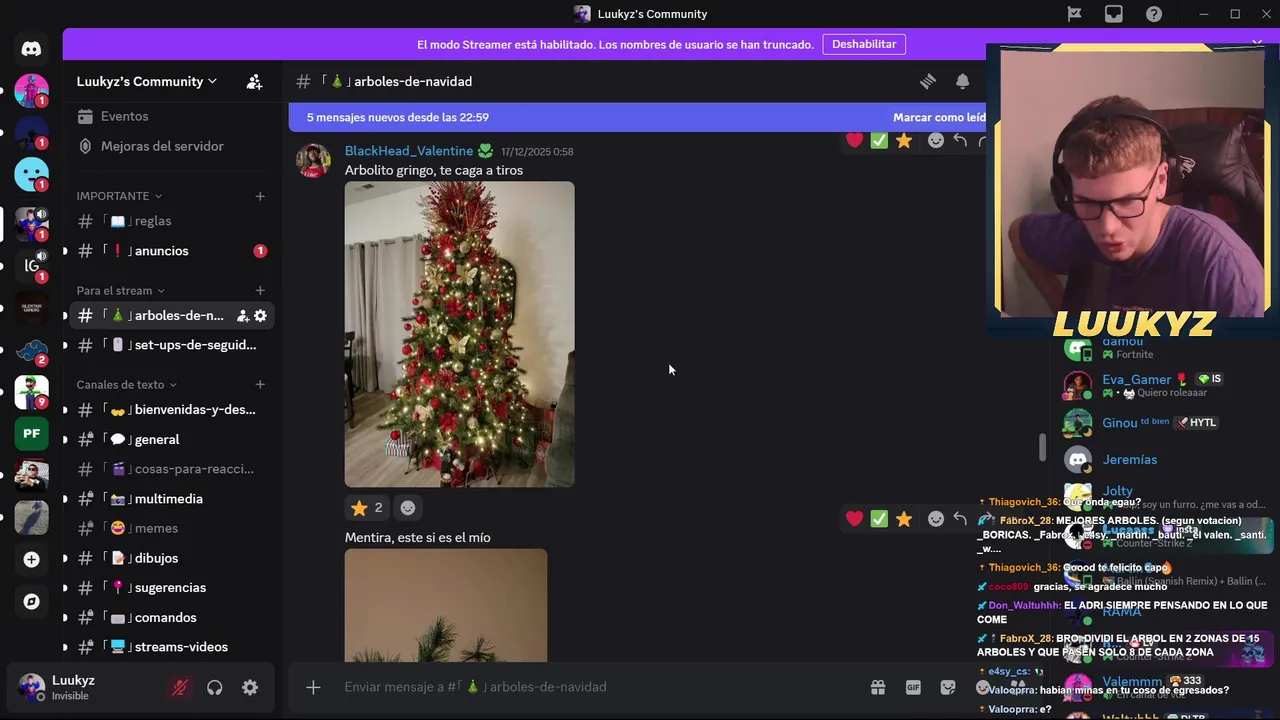
Task: Create invite for arboles-de-navidad channel
Action: tap(242, 316)
